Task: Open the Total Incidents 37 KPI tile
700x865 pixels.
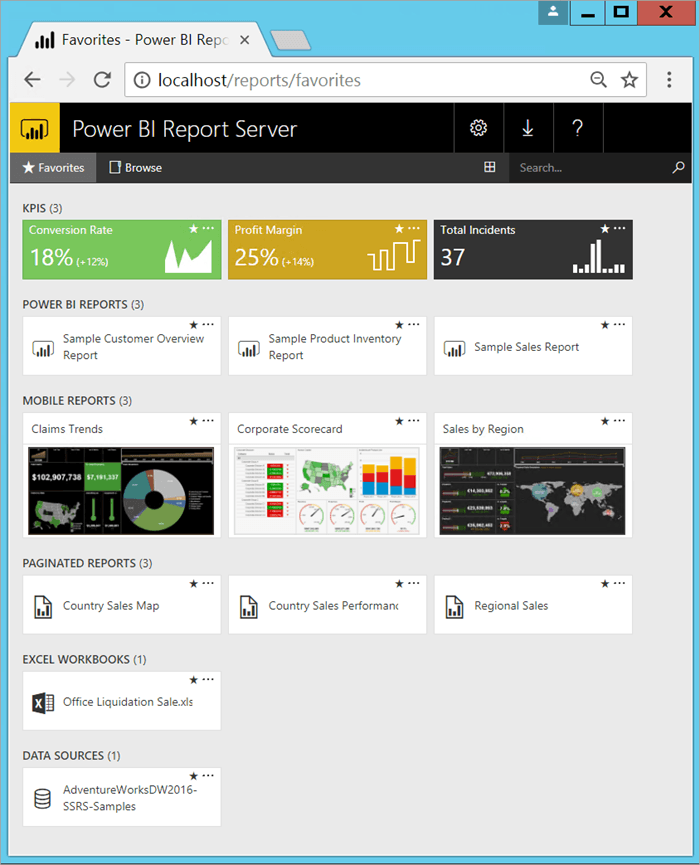Action: coord(533,249)
